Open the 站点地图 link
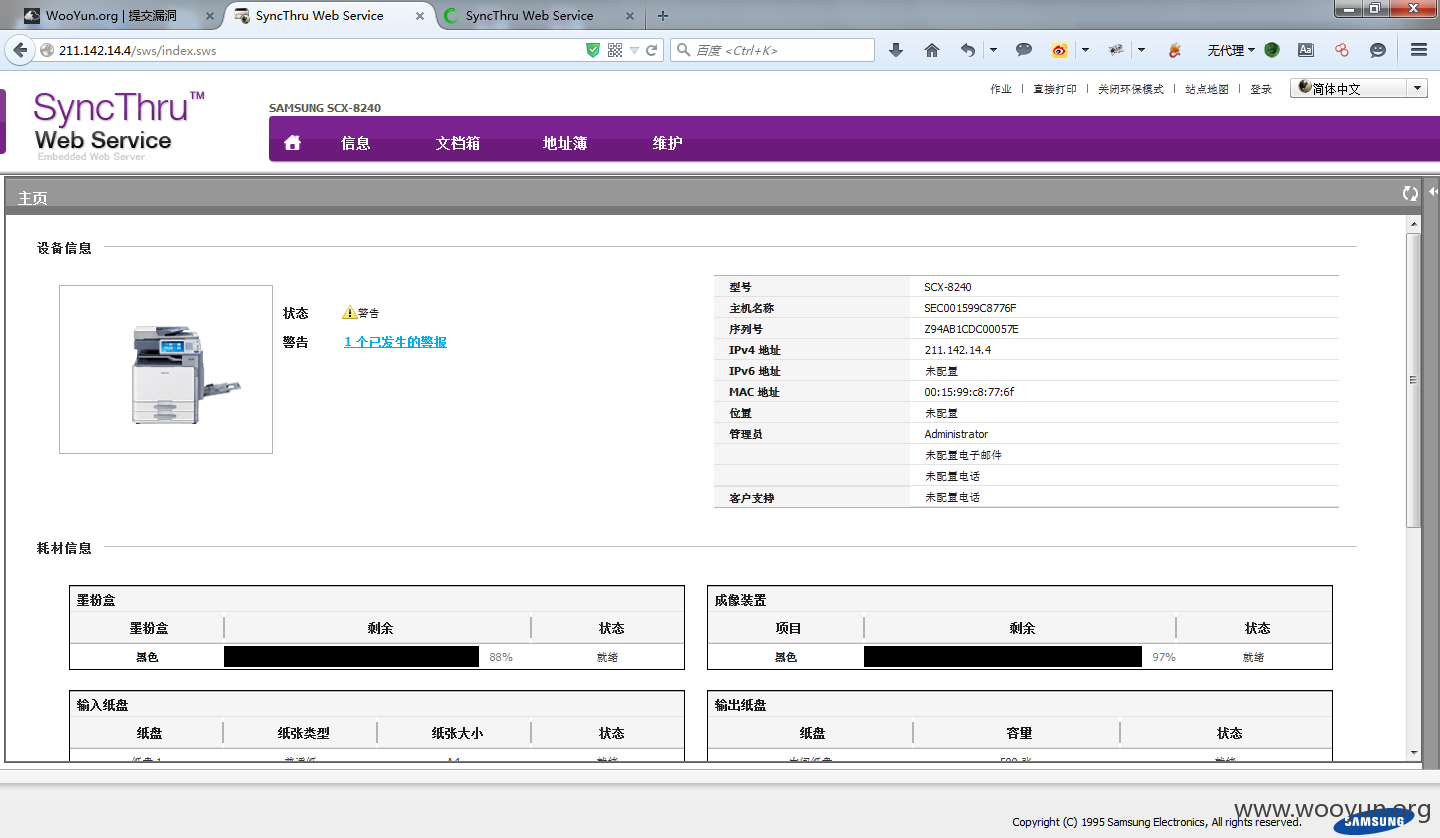The height and width of the screenshot is (838, 1440). click(1207, 89)
